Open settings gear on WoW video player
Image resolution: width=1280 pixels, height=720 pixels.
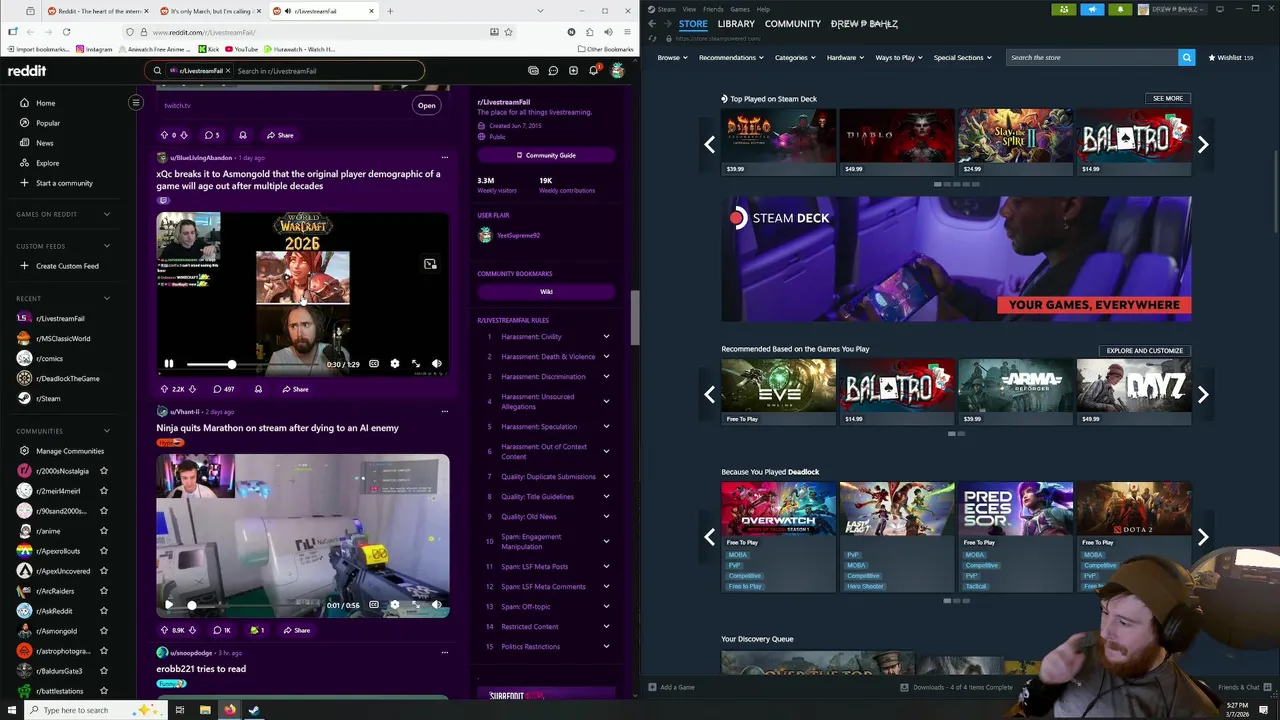(x=394, y=364)
